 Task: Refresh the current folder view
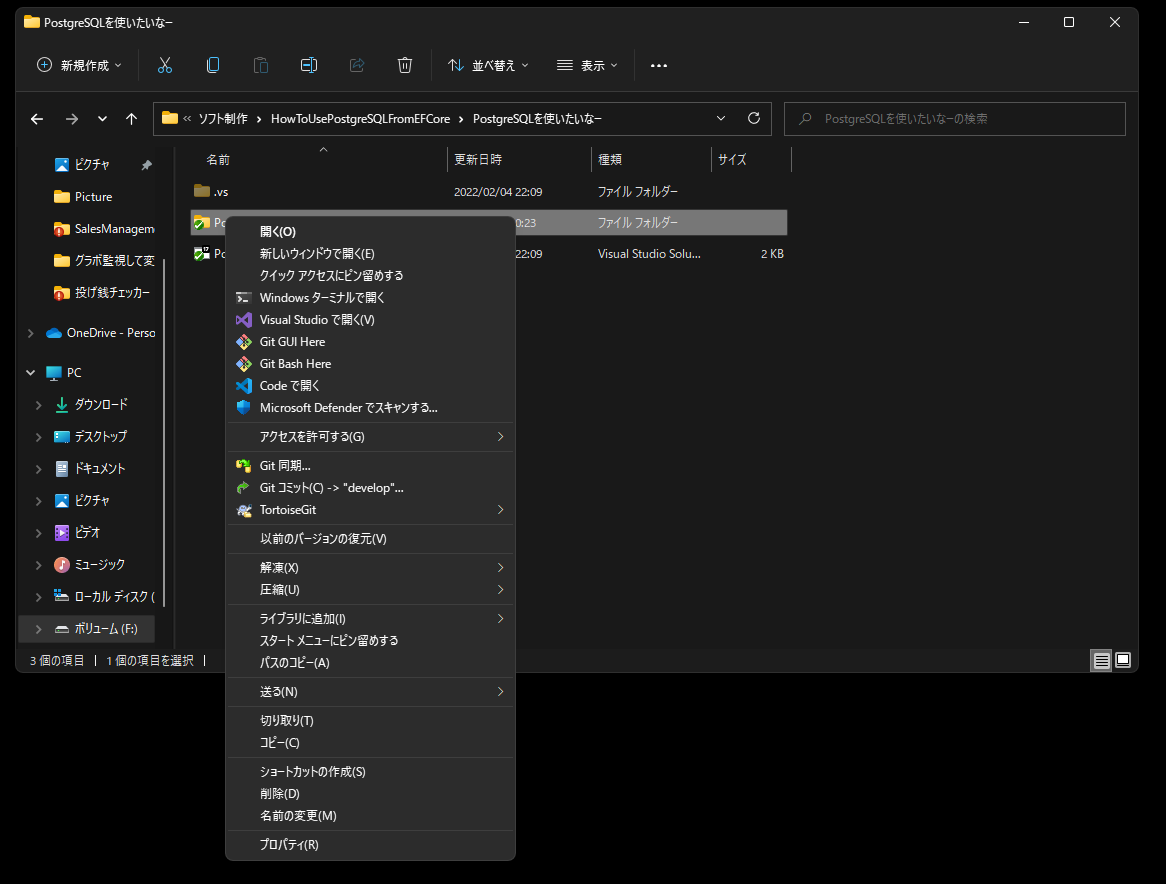click(754, 118)
